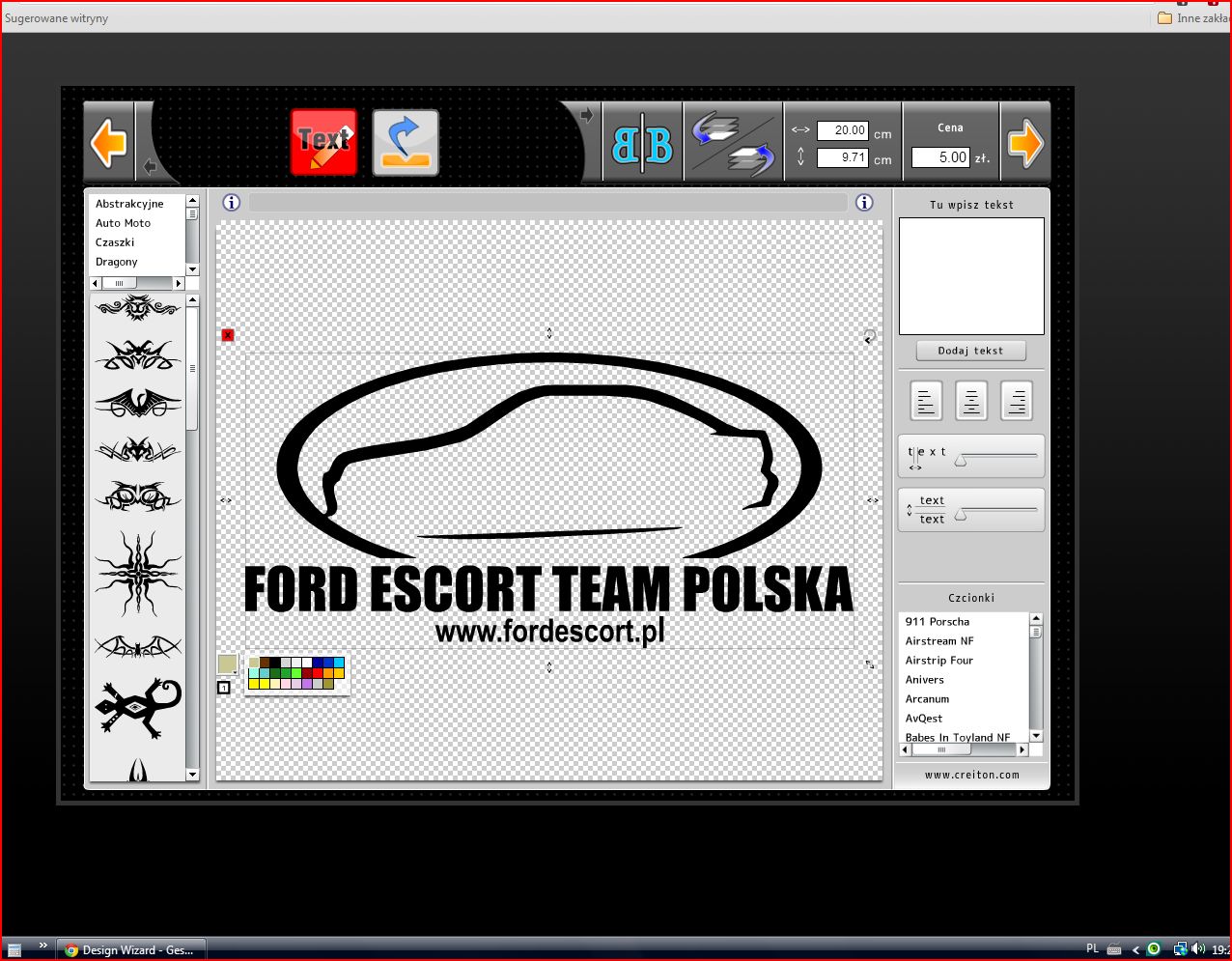Choose the Auto Moto category

click(x=124, y=223)
